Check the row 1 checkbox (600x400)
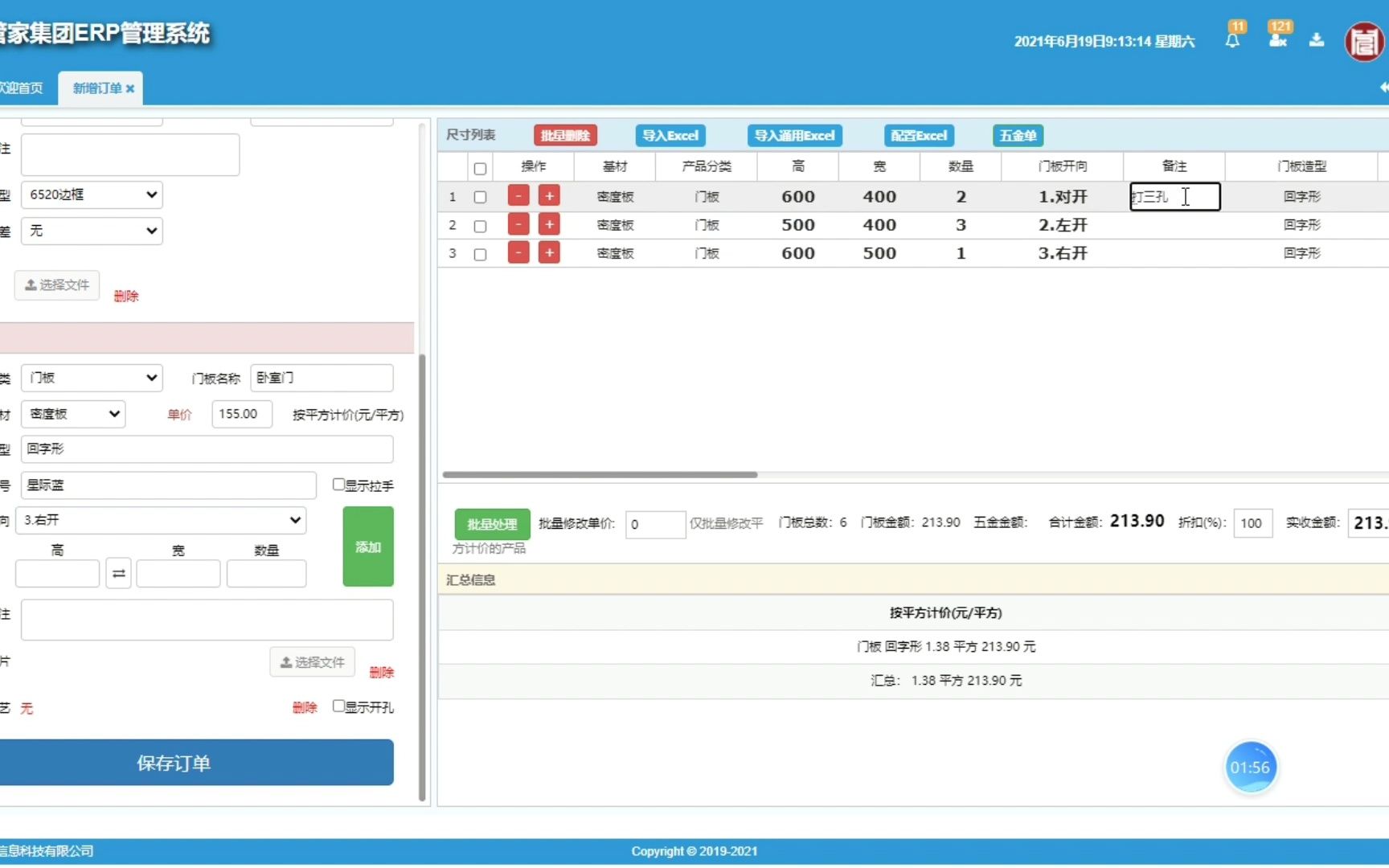Image resolution: width=1389 pixels, height=868 pixels. (480, 197)
